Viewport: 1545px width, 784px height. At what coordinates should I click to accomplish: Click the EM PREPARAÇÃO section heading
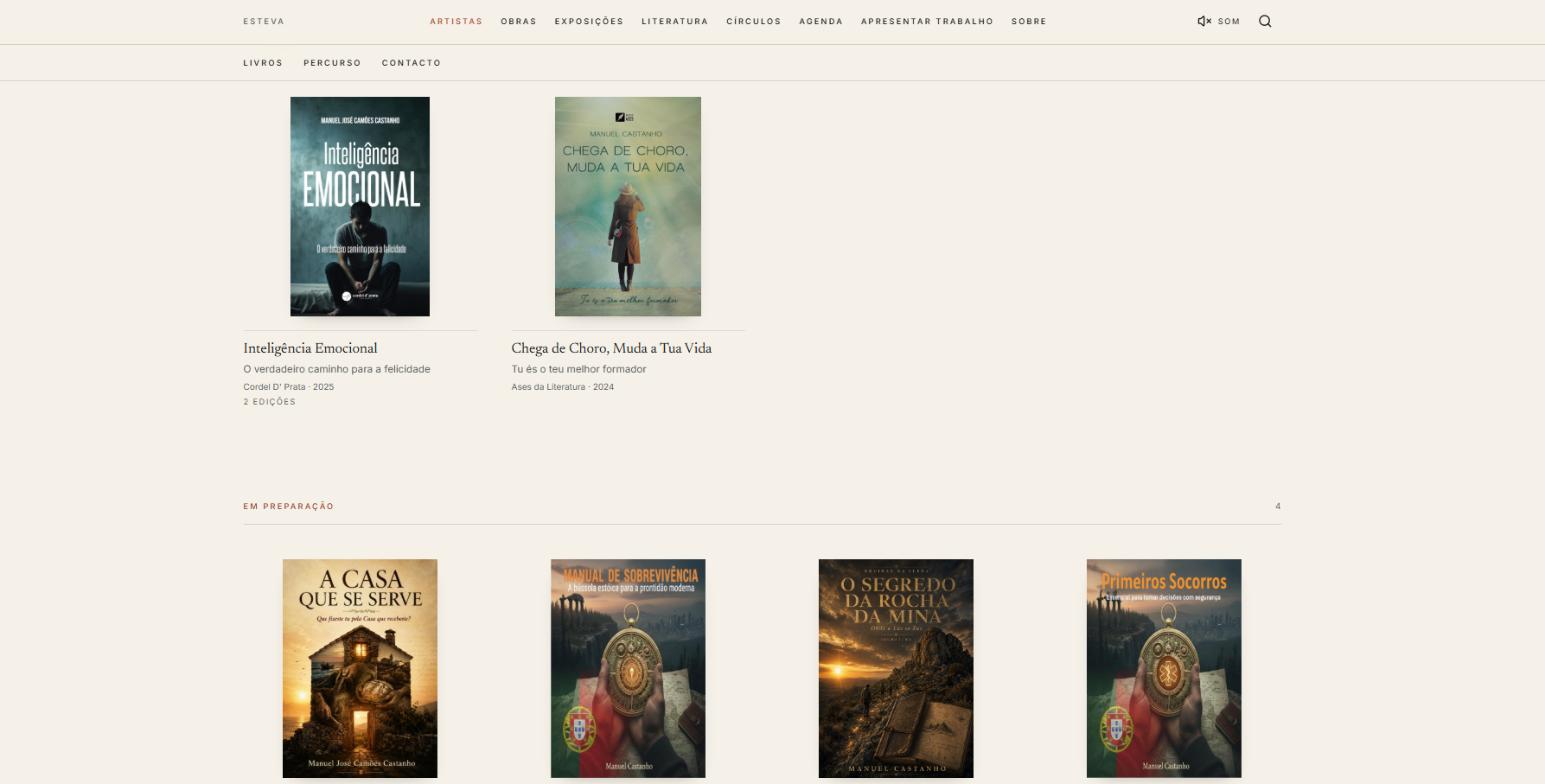pyautogui.click(x=288, y=507)
